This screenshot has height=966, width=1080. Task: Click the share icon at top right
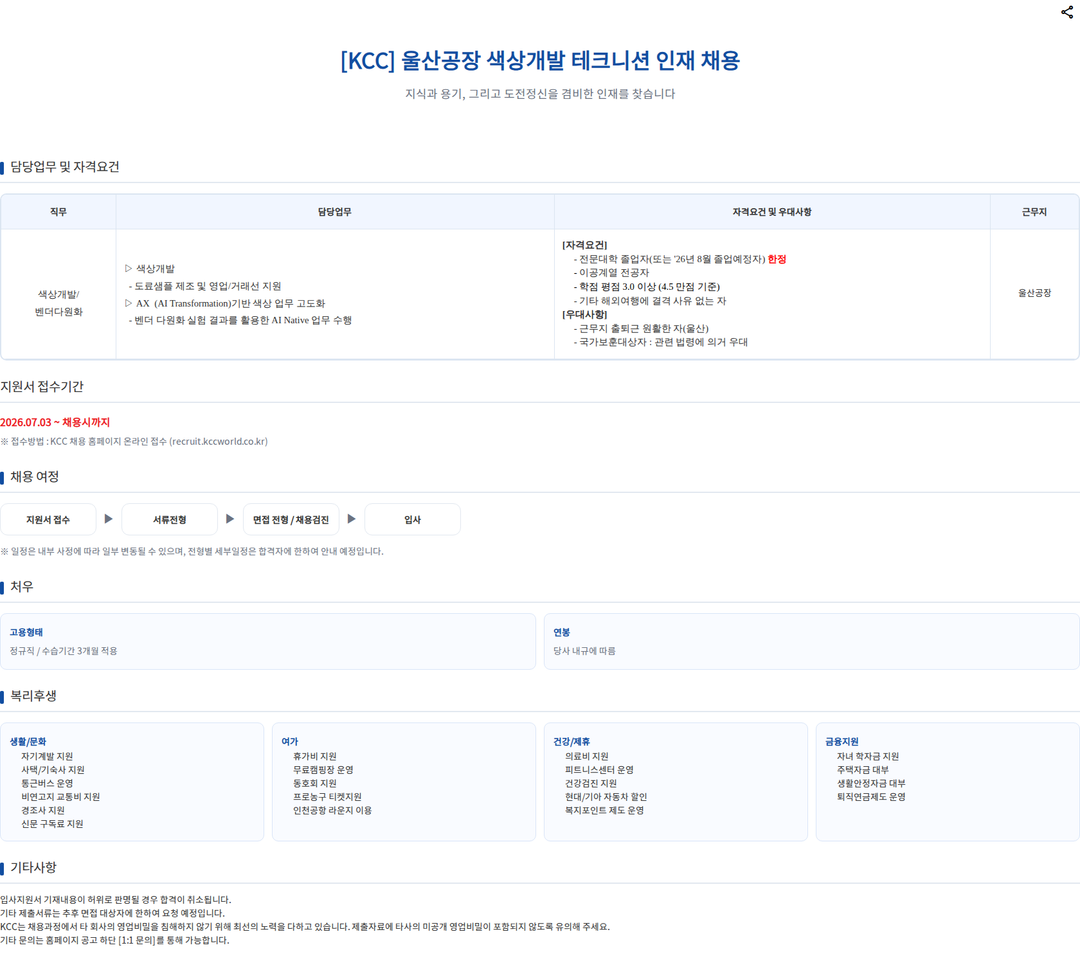coord(1067,12)
